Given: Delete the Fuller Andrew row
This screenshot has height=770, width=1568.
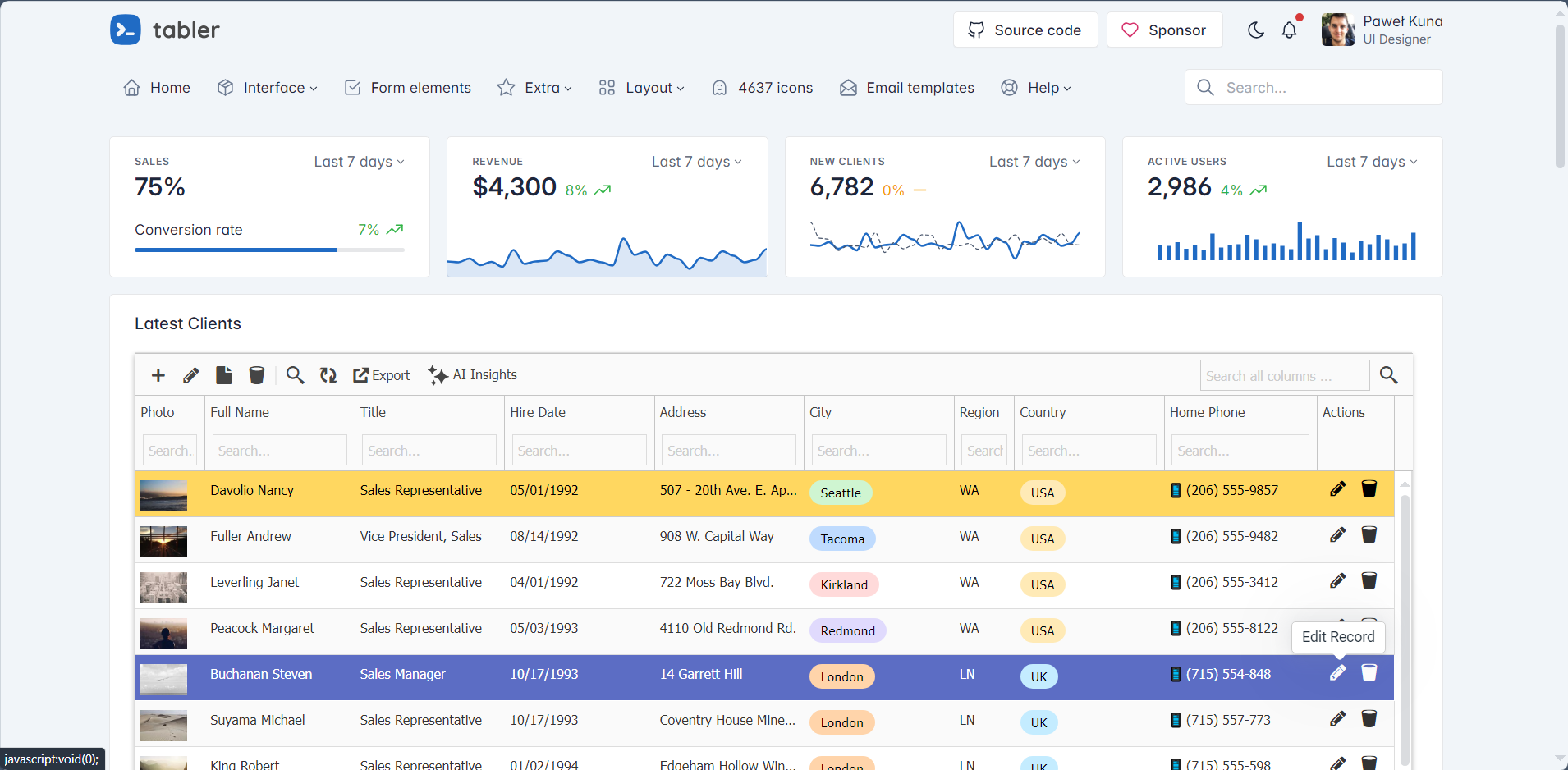Looking at the screenshot, I should pyautogui.click(x=1369, y=535).
